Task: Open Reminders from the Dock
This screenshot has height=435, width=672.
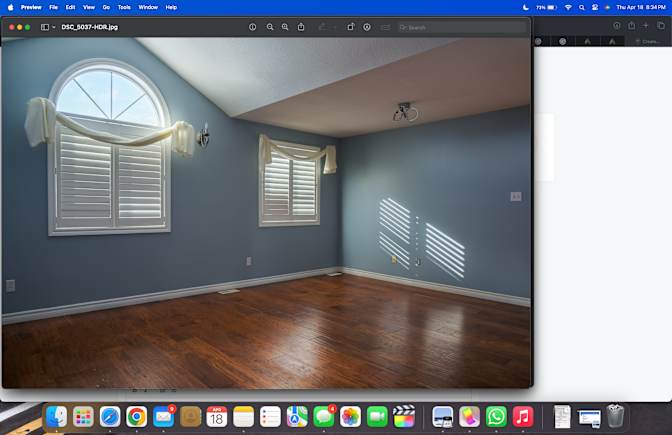Action: [270, 417]
